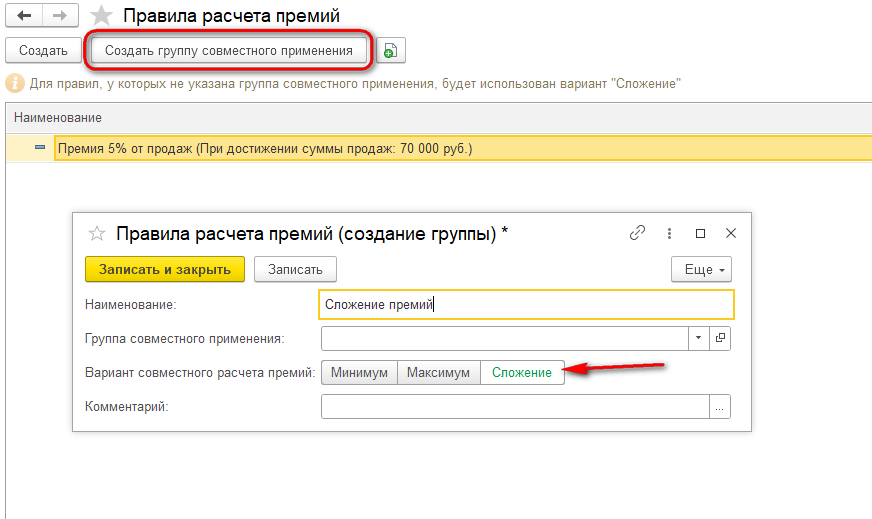Add page to favorites via gray star
This screenshot has width=872, height=519.
[101, 16]
